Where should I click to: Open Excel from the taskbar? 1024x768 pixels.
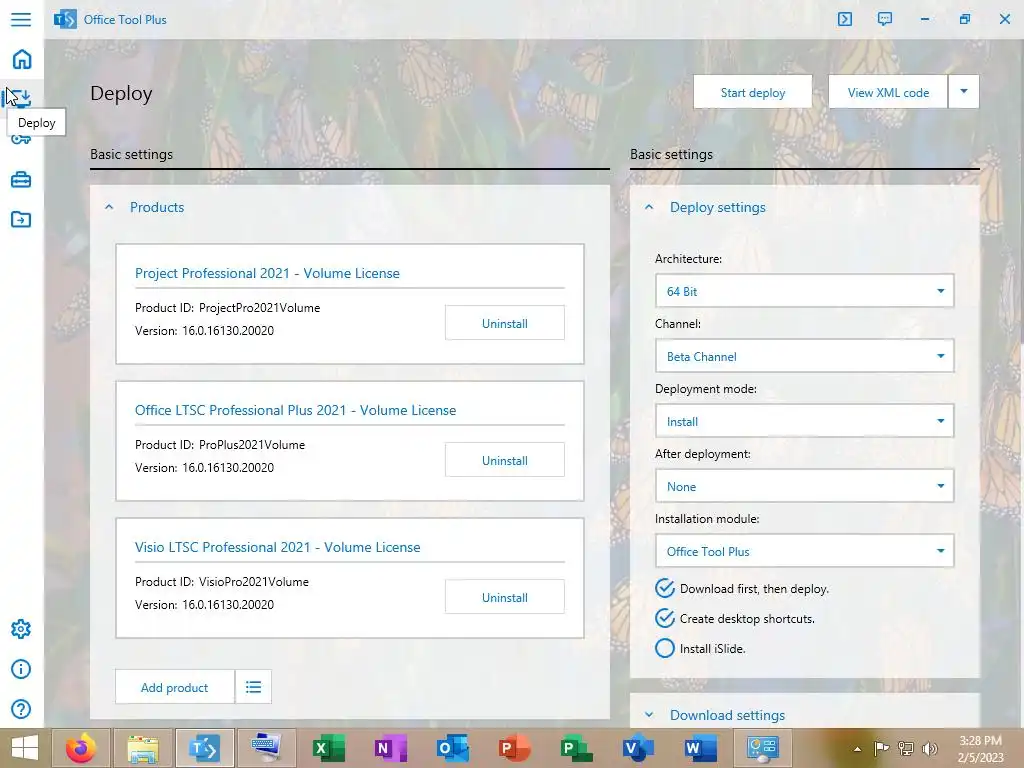tap(328, 748)
